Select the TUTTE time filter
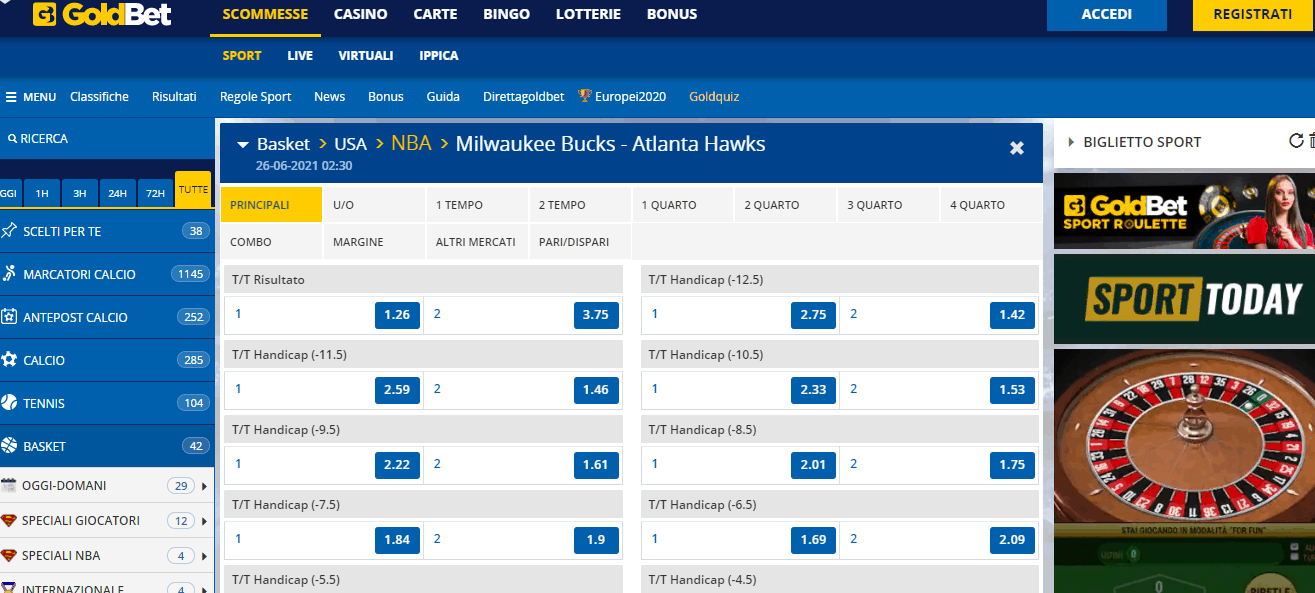 click(193, 190)
